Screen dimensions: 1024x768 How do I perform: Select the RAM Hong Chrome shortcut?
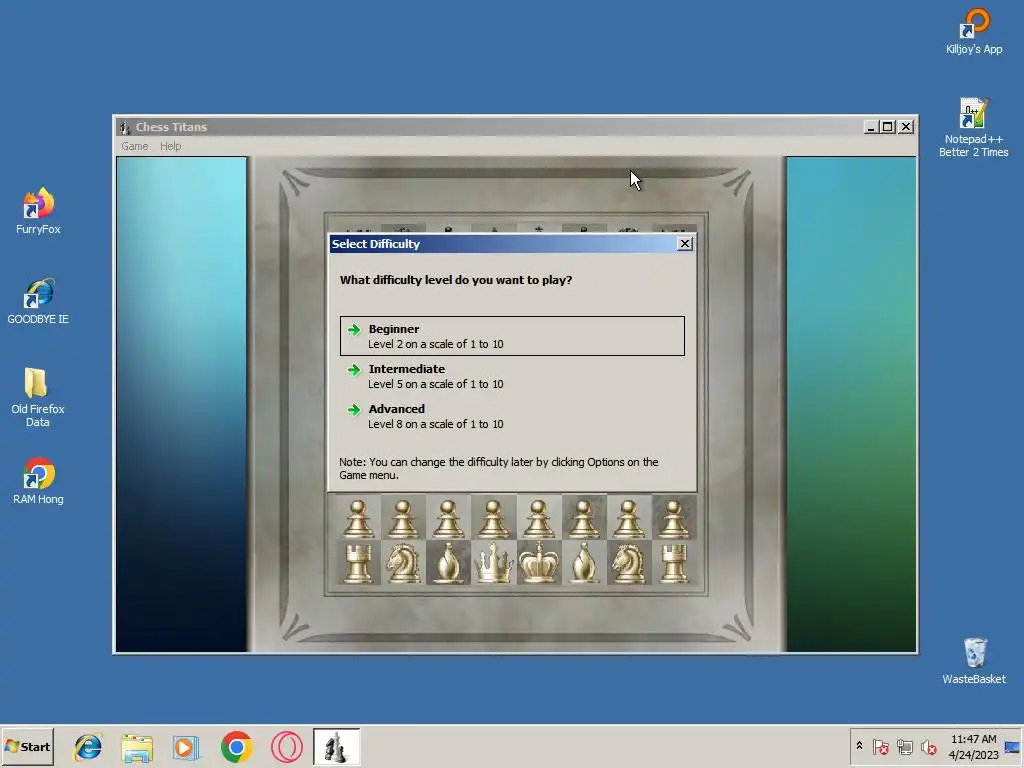(39, 482)
